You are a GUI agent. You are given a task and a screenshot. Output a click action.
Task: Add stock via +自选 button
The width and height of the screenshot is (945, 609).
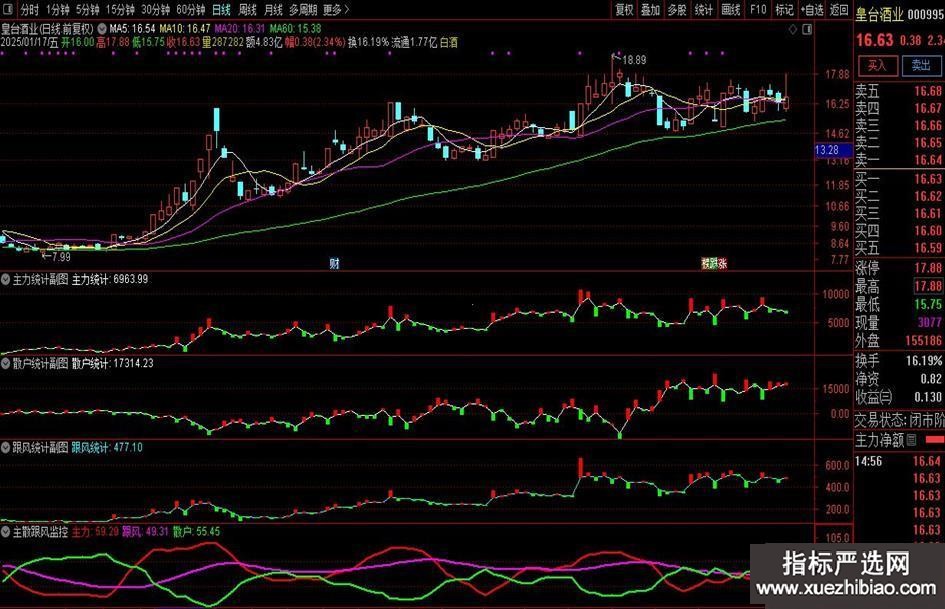(812, 10)
